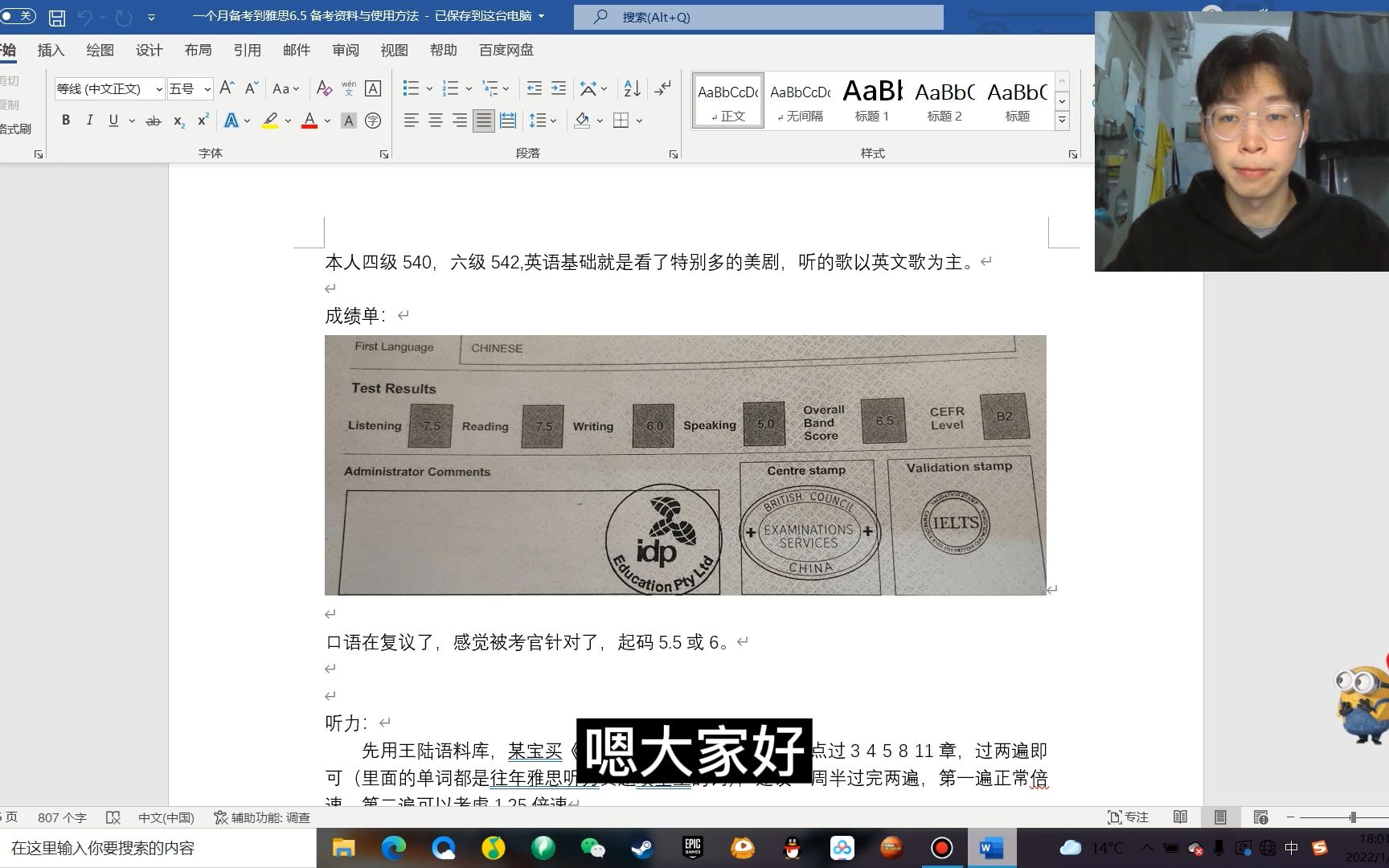Open the 审阅 tab
Screen dimensions: 1389x868
point(346,50)
